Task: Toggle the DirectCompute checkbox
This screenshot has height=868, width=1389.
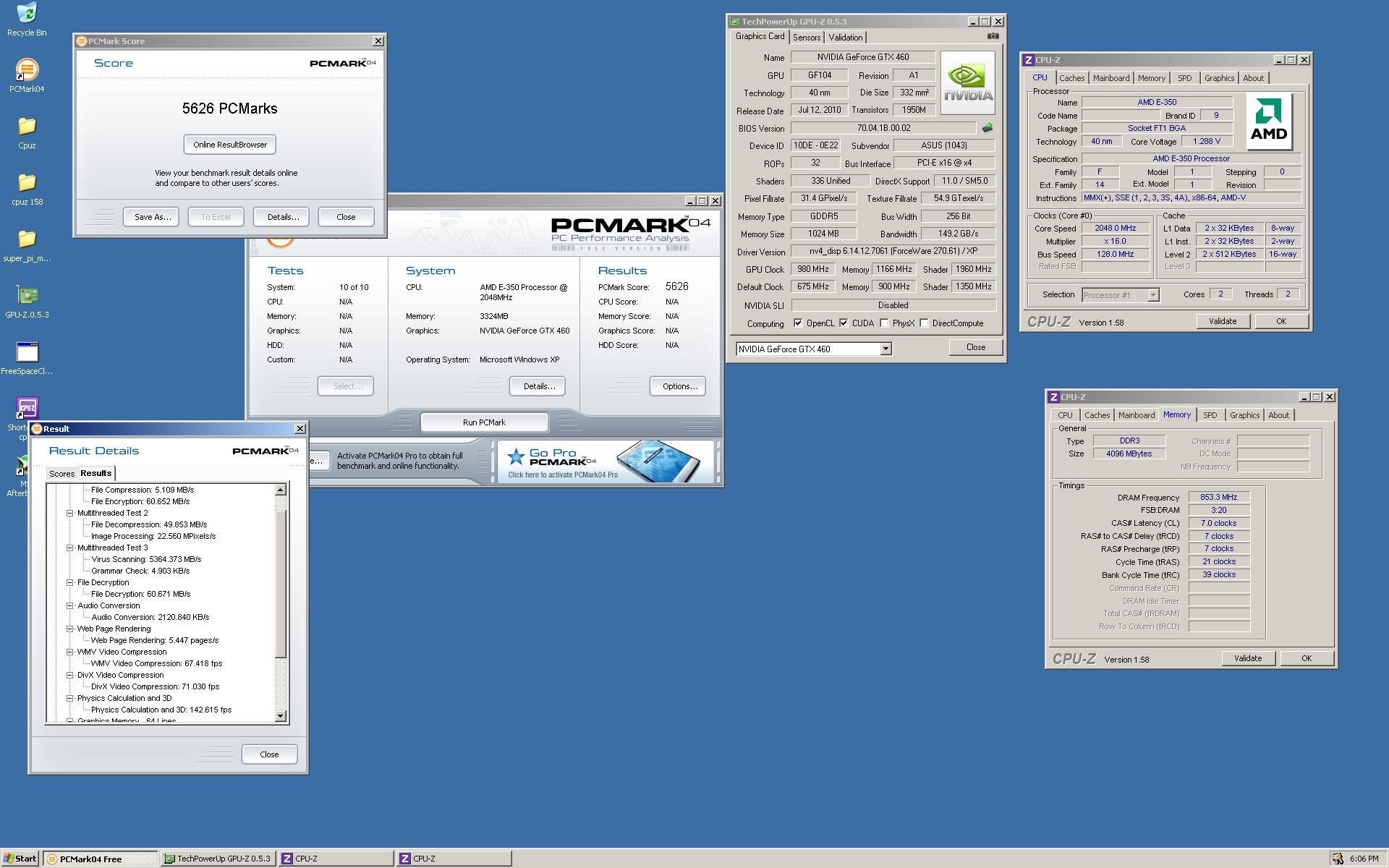Action: coord(924,323)
